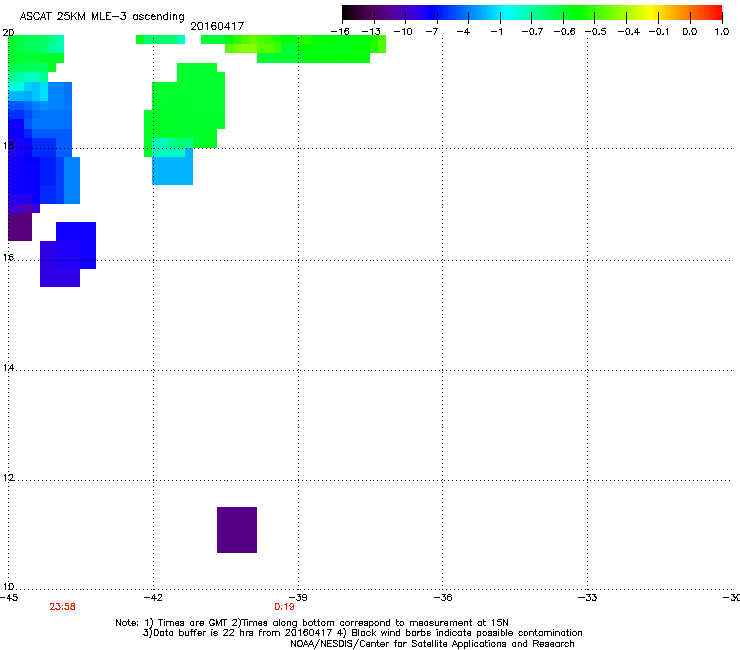Click the color bar value -4

click(x=463, y=32)
